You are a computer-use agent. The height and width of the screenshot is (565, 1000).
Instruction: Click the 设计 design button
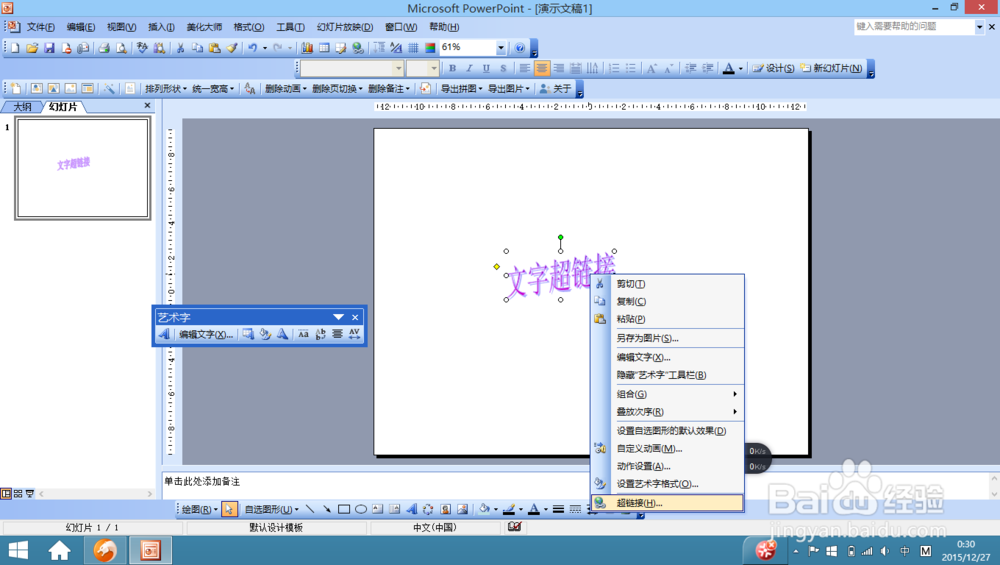[x=773, y=68]
